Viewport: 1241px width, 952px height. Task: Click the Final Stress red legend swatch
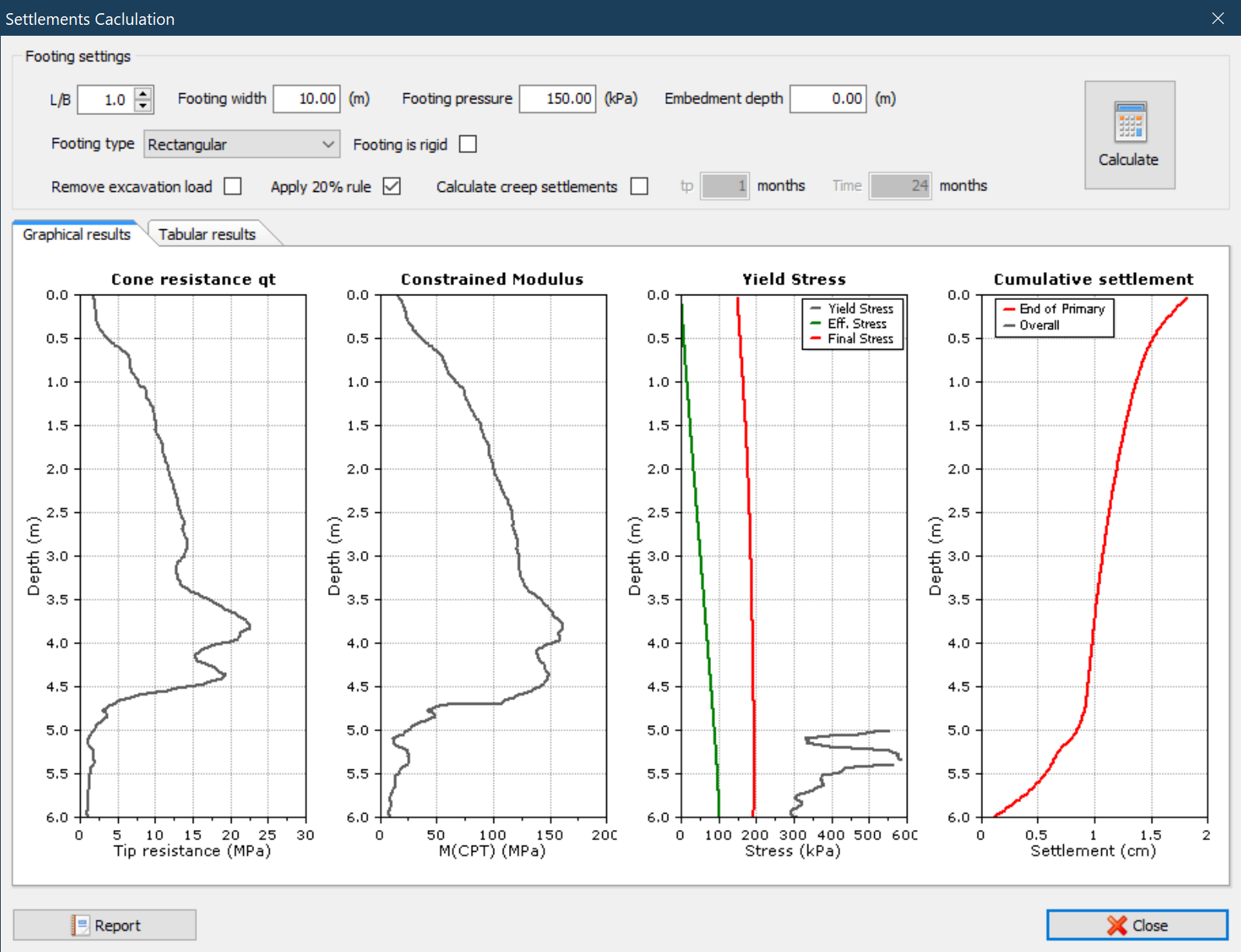point(815,339)
